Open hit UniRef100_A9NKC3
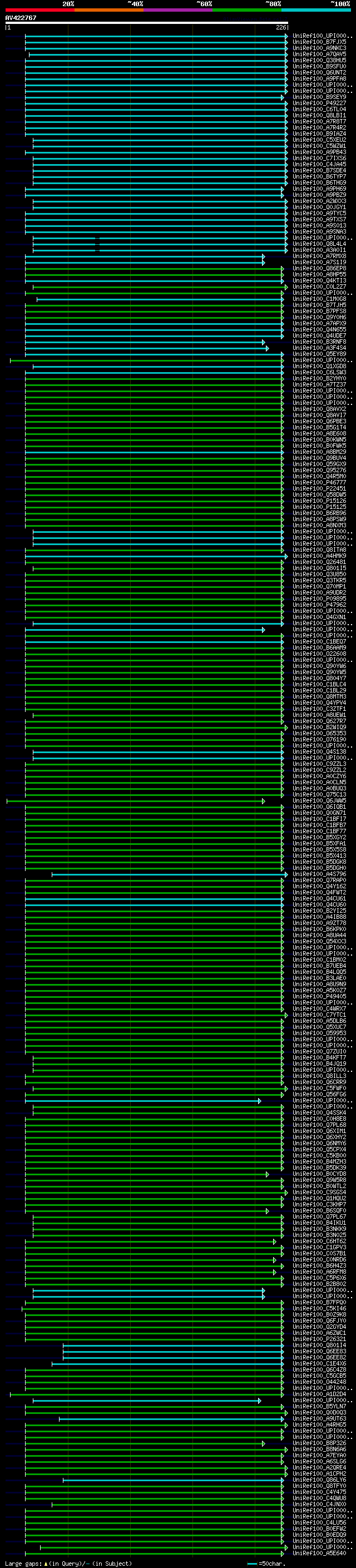The height and width of the screenshot is (1568, 356). pos(319,49)
